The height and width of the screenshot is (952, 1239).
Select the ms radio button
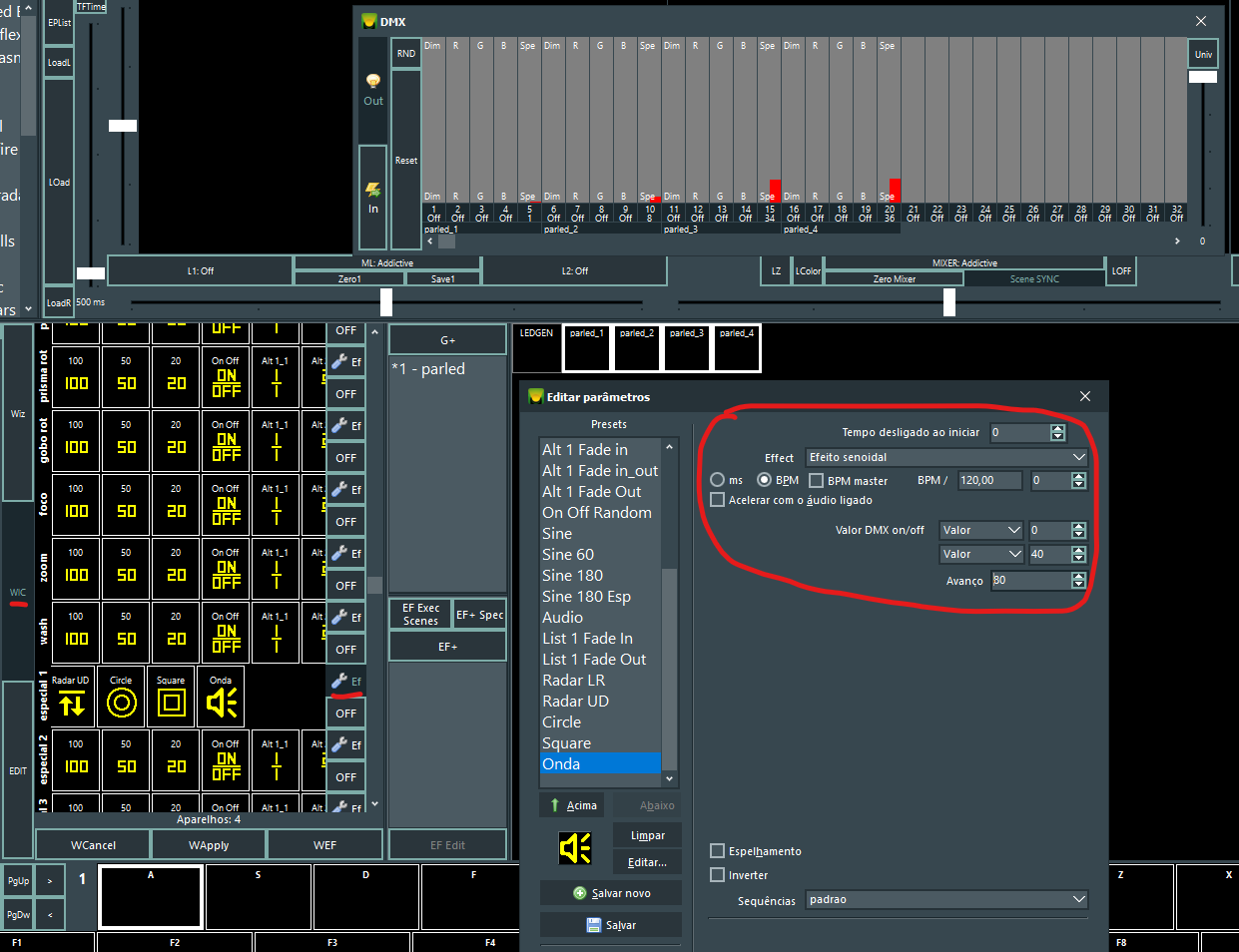(717, 480)
